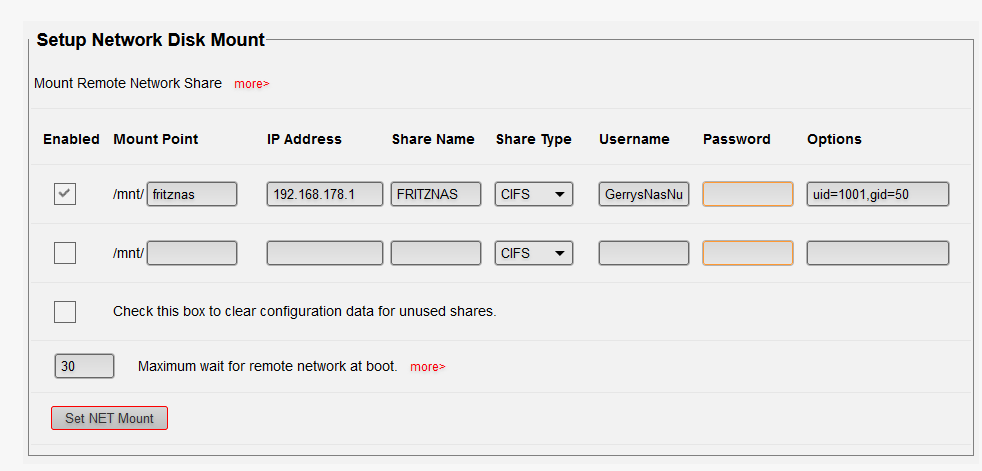Check the clear unused shares configuration box
Screen dimensions: 982x471
click(x=65, y=311)
